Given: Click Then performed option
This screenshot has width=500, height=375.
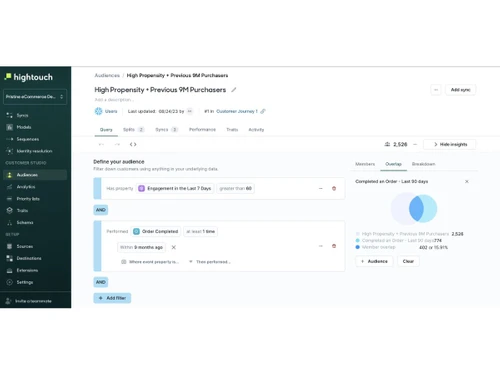Looking at the screenshot, I should (x=210, y=262).
